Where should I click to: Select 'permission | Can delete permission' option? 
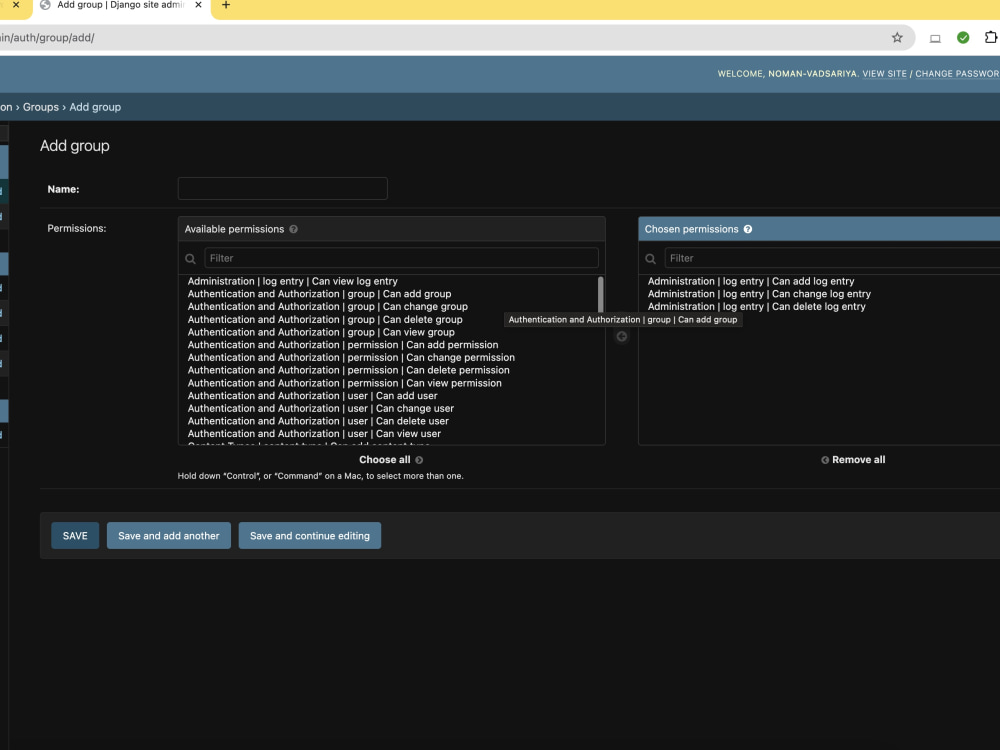349,371
